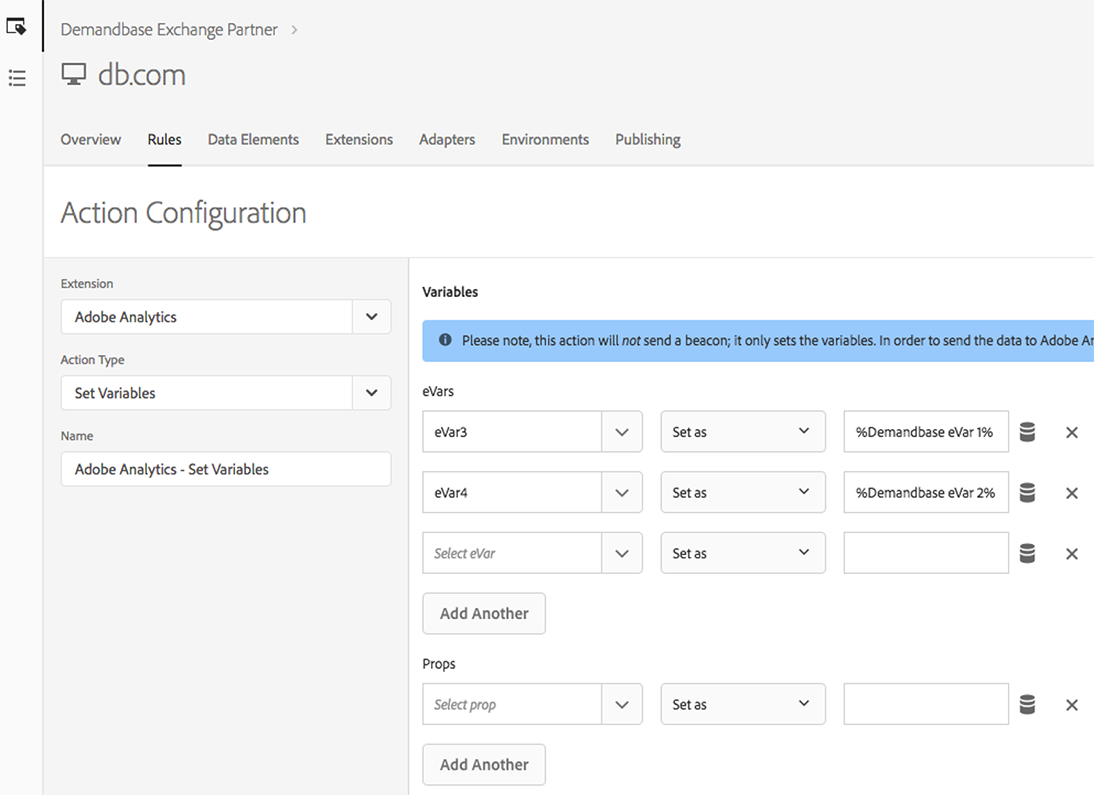Viewport: 1094px width, 795px height.
Task: Remove the eVar4 row
Action: point(1072,493)
